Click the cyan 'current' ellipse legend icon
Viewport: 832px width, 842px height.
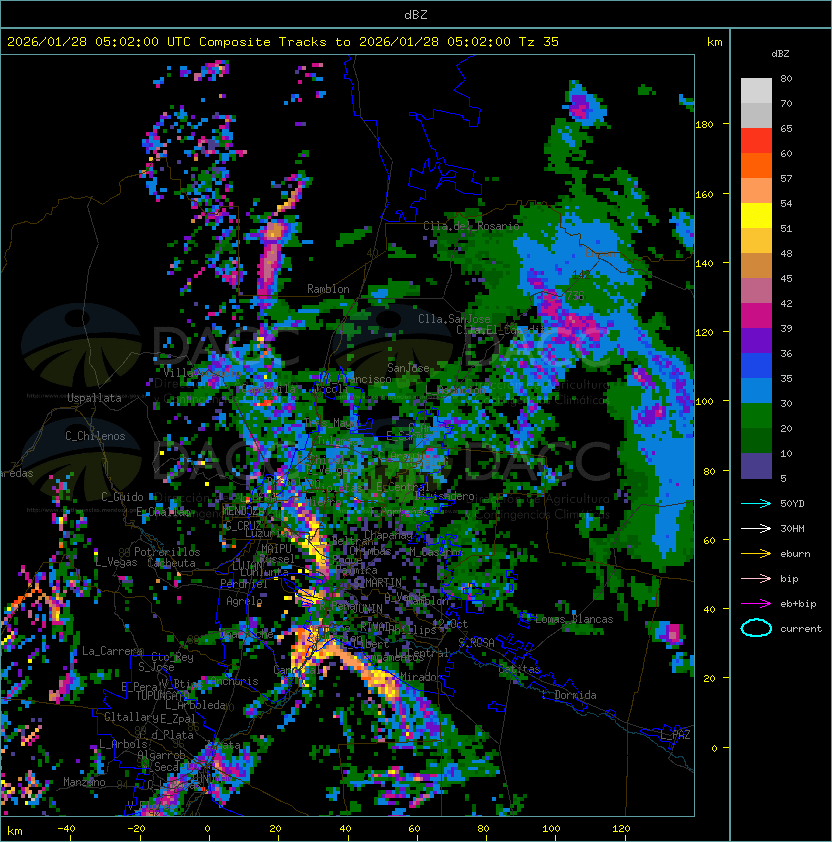[x=756, y=628]
